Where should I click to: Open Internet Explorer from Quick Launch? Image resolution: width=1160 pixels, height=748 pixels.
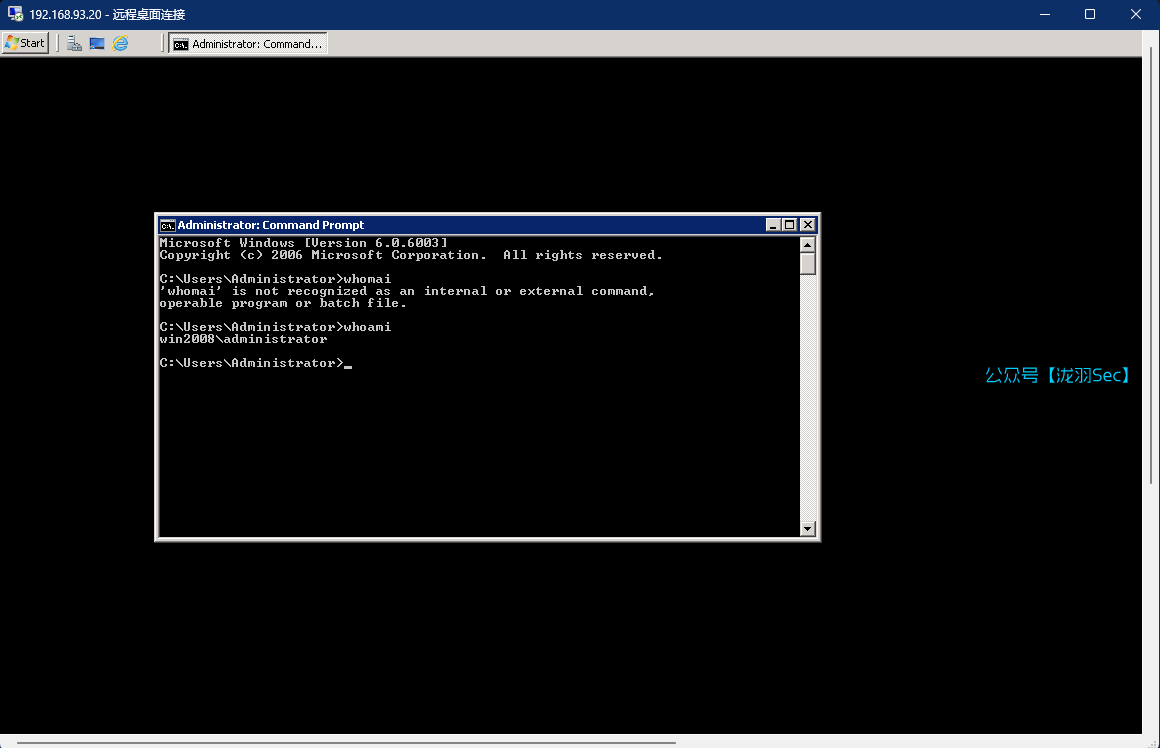coord(120,43)
